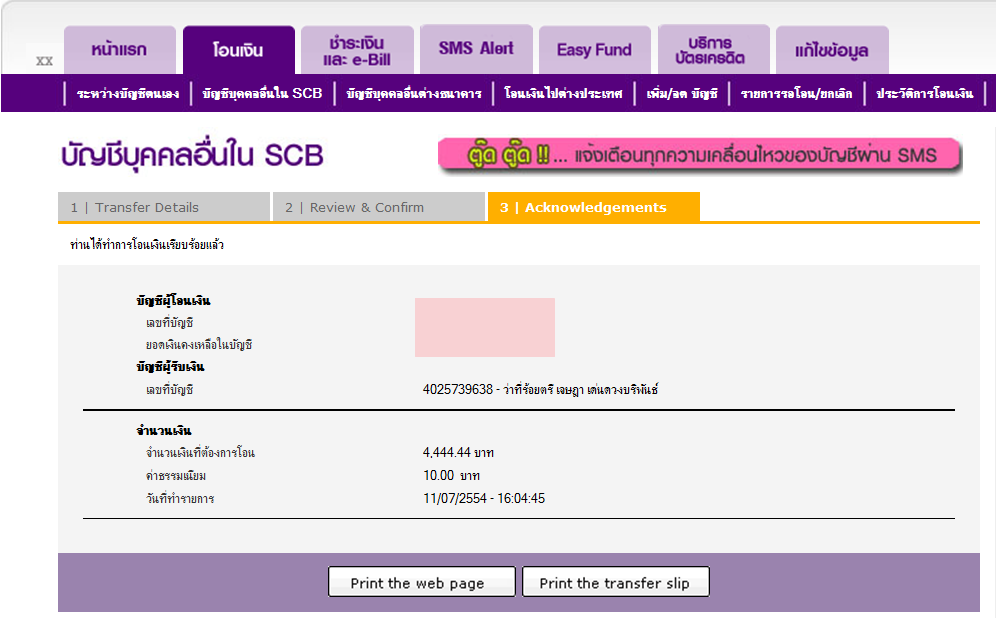Click the จำนวนเงิน section label
The width and height of the screenshot is (996, 618).
pyautogui.click(x=163, y=431)
